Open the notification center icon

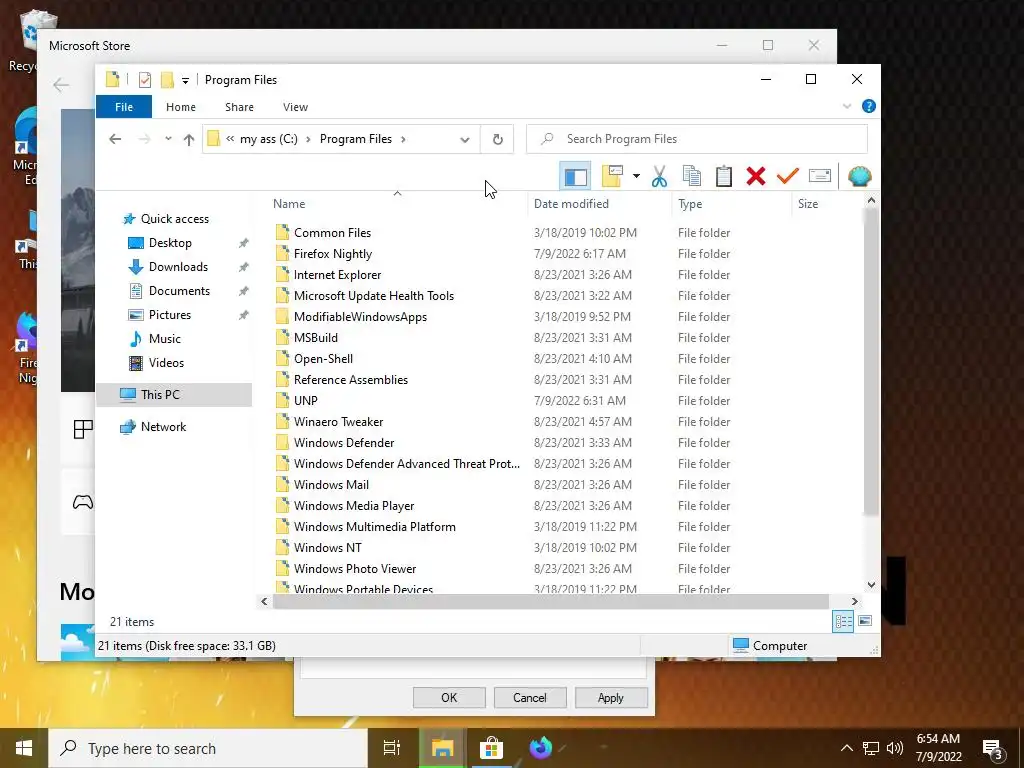(x=993, y=750)
